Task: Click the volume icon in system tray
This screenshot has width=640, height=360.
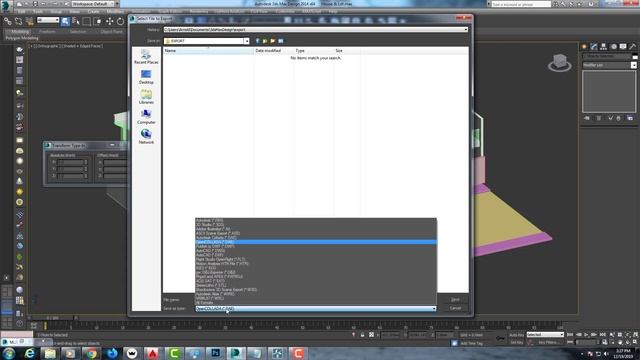Action: [x=606, y=354]
